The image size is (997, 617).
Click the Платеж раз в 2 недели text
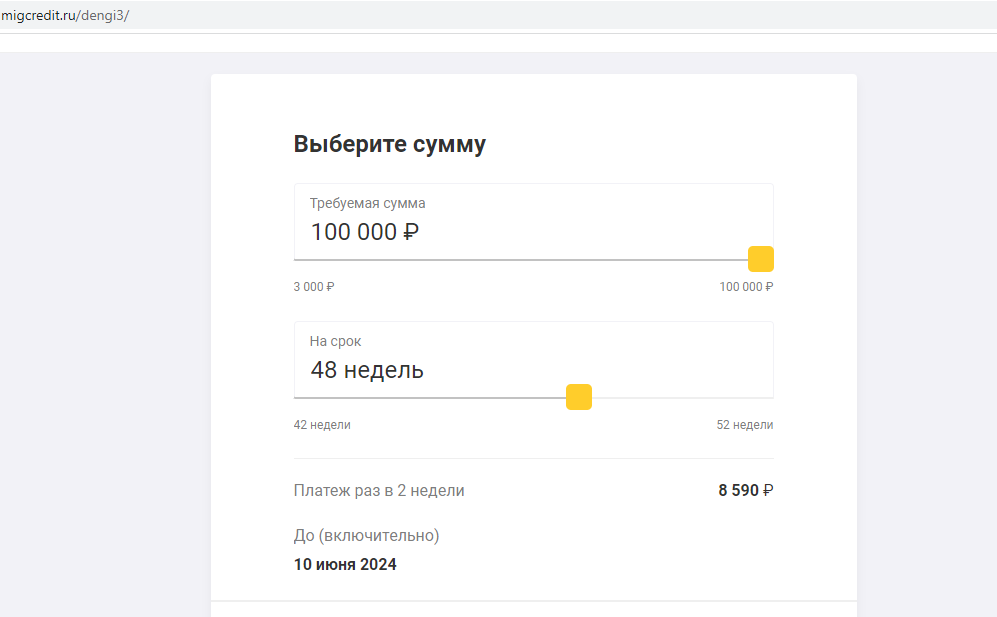tap(379, 490)
